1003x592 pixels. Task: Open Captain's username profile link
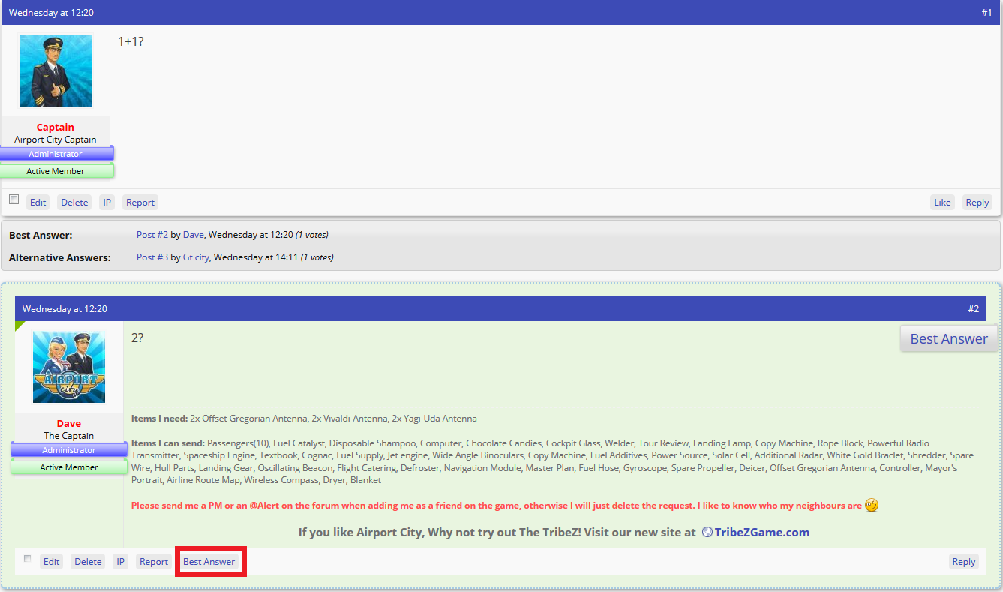point(56,128)
